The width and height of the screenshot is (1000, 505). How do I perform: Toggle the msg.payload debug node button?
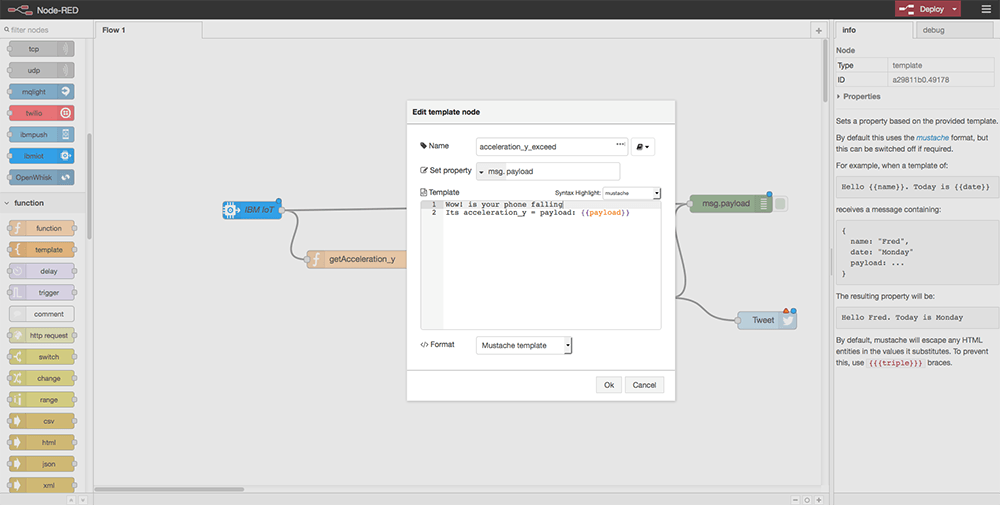[781, 204]
